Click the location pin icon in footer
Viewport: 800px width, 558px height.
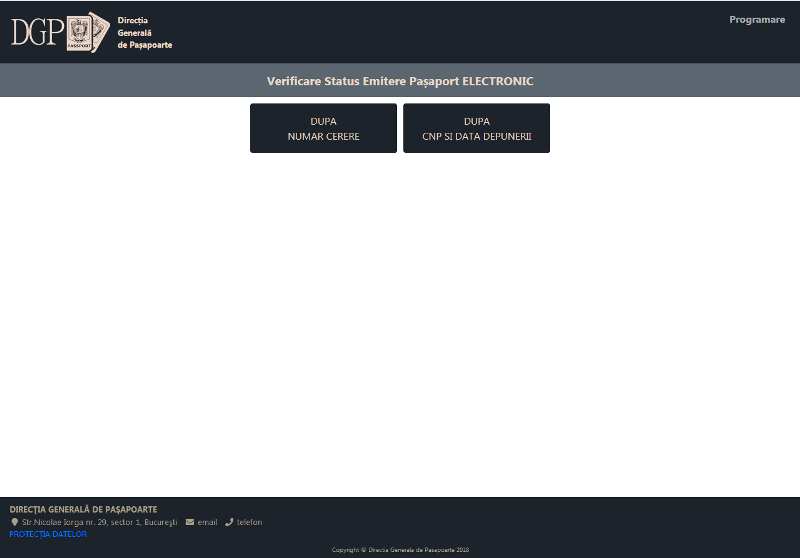15,522
